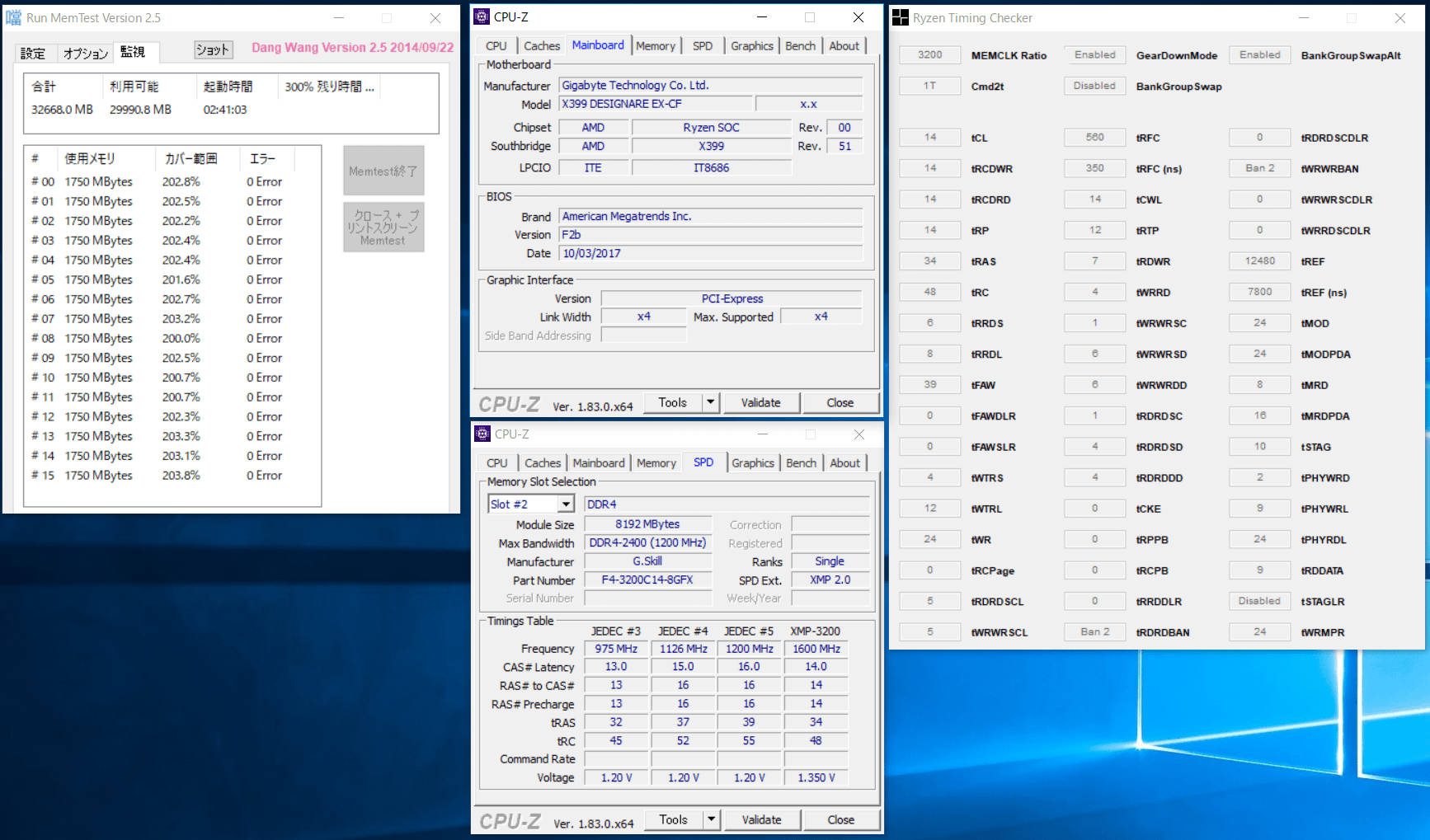This screenshot has width=1430, height=840.
Task: Click Close button in lower CPU-Z
Action: [x=841, y=819]
